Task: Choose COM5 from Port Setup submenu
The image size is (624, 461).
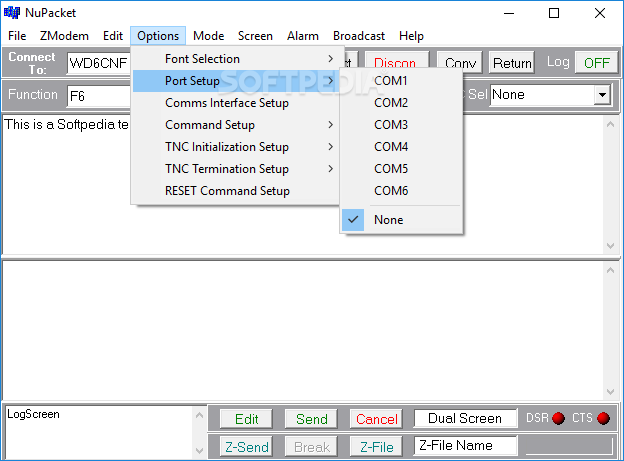Action: point(401,168)
